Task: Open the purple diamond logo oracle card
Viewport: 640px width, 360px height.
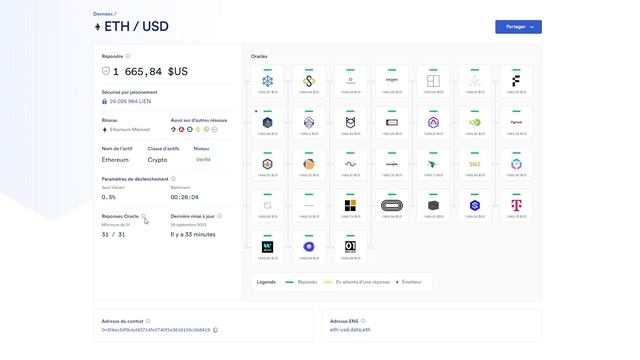Action: (x=309, y=122)
